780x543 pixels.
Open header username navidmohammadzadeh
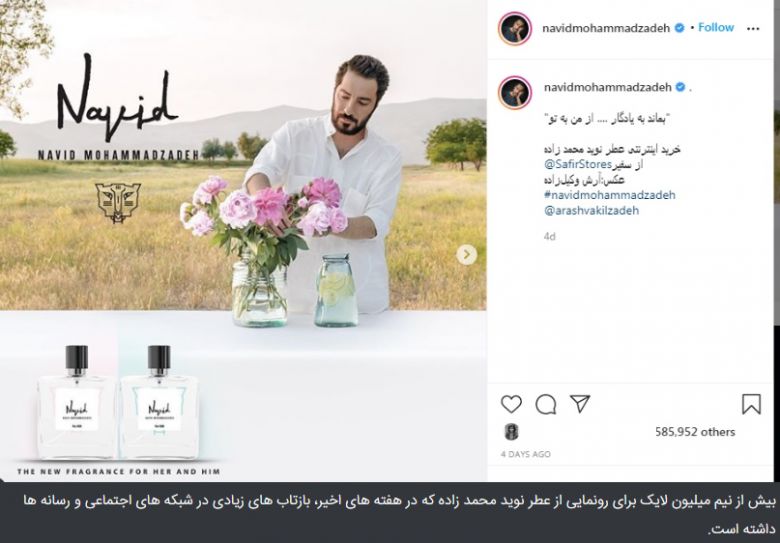[x=606, y=28]
